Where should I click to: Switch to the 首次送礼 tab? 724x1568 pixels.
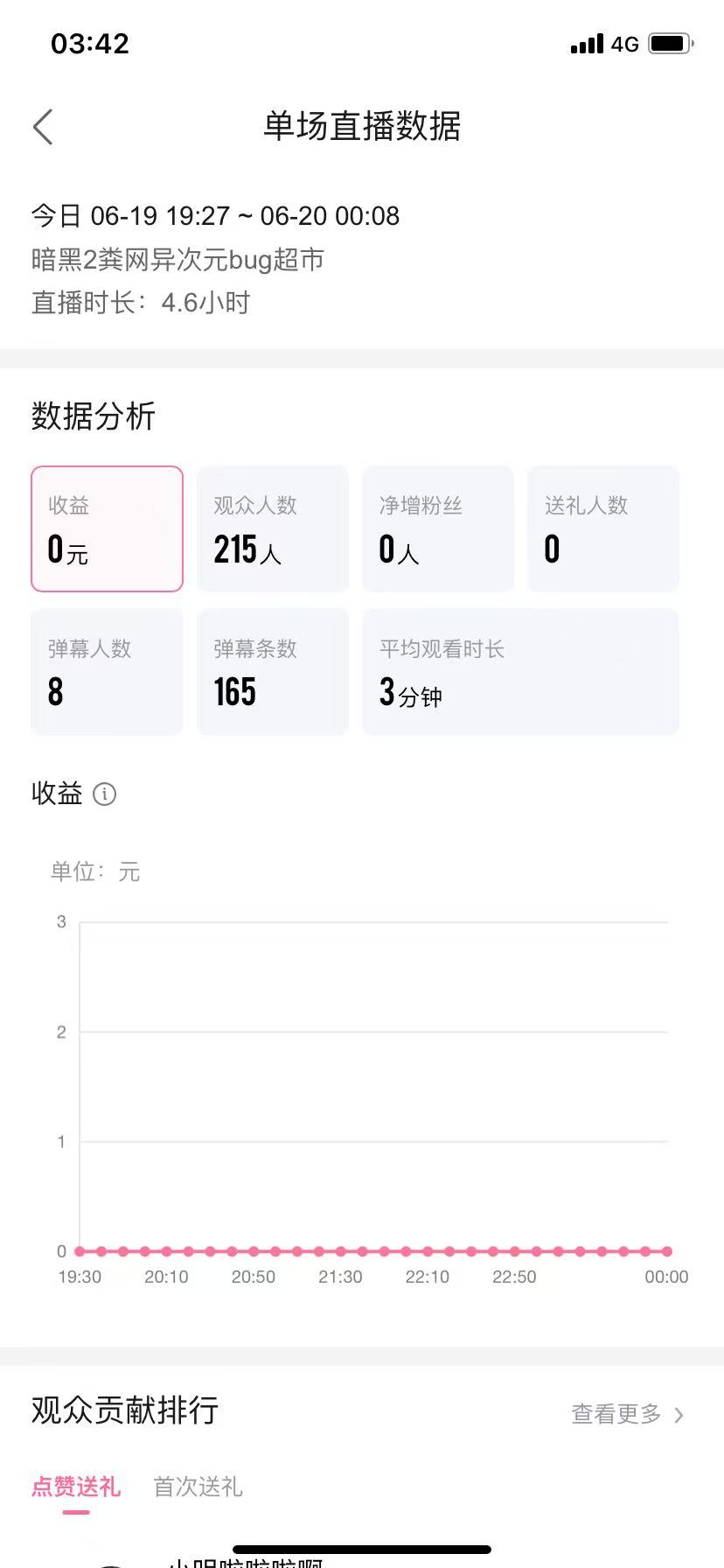198,1487
